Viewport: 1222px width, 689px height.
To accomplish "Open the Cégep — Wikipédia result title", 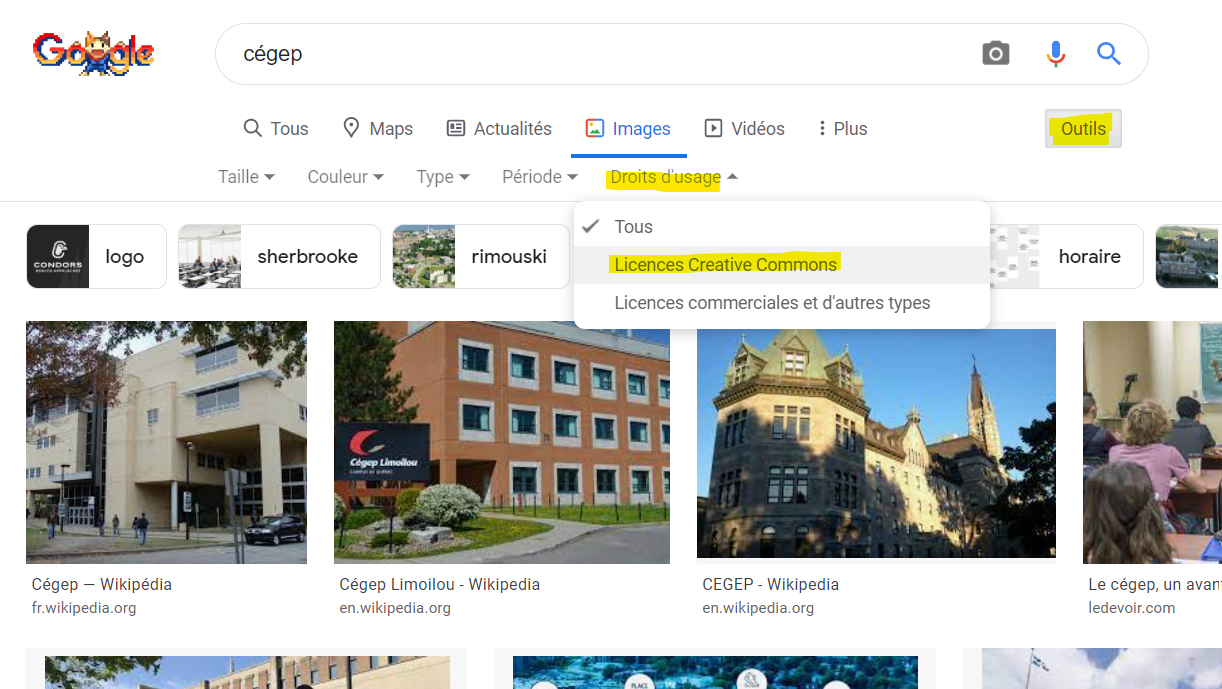I will tap(102, 584).
